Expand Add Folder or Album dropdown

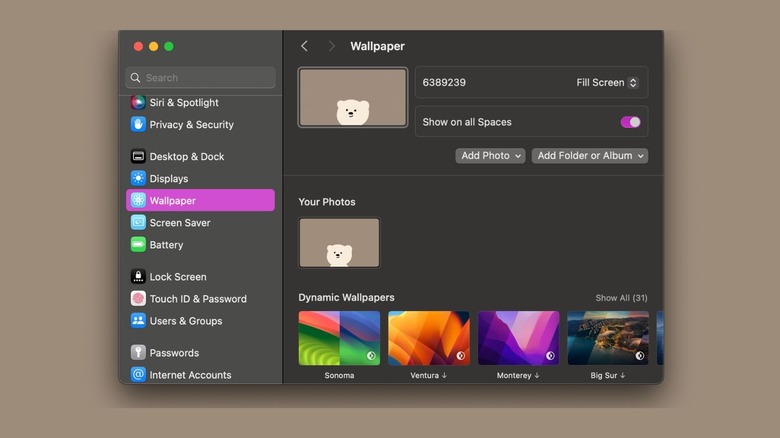pos(589,156)
